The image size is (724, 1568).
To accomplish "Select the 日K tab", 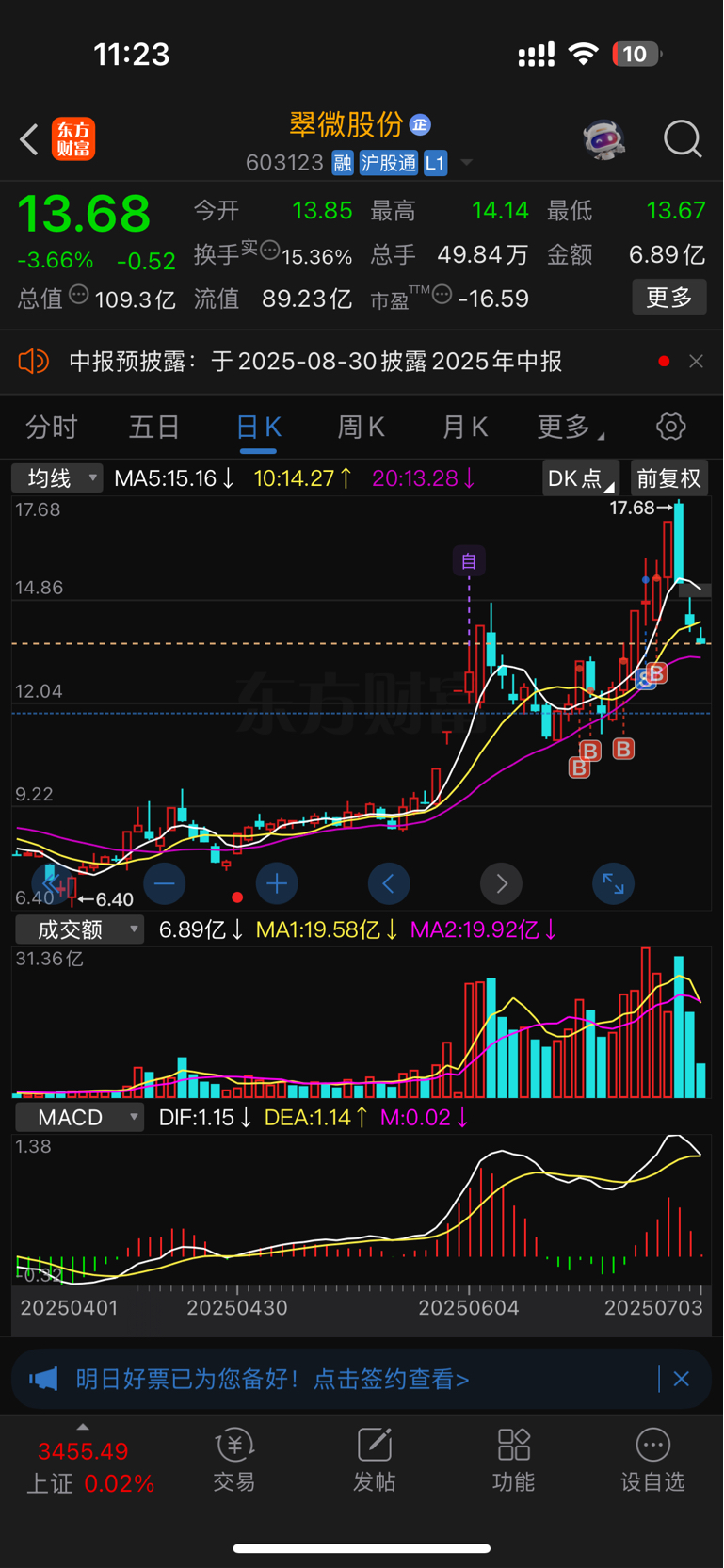I will 258,428.
